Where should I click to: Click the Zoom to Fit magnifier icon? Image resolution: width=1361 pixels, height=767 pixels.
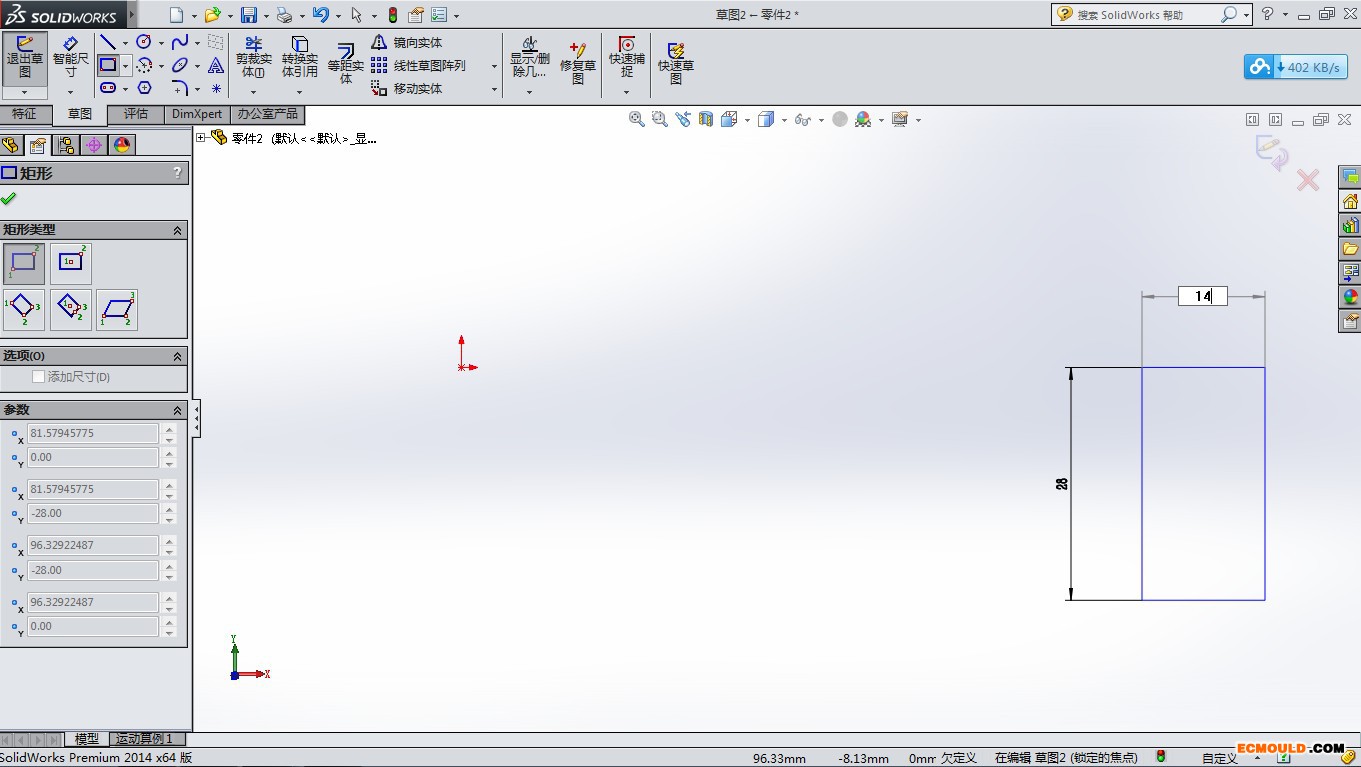pyautogui.click(x=636, y=119)
